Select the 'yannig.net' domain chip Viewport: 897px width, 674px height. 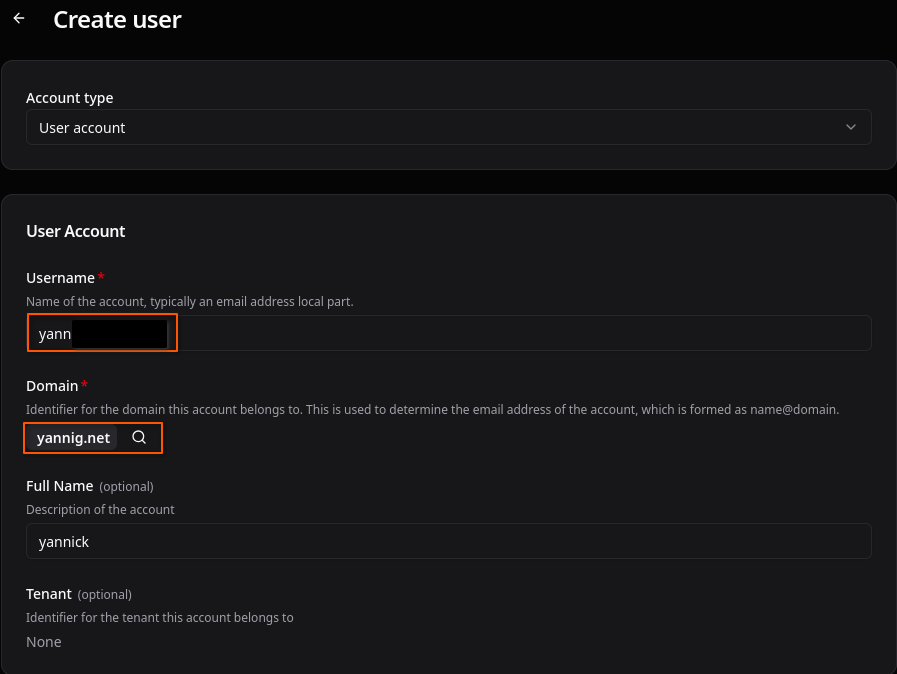[73, 438]
